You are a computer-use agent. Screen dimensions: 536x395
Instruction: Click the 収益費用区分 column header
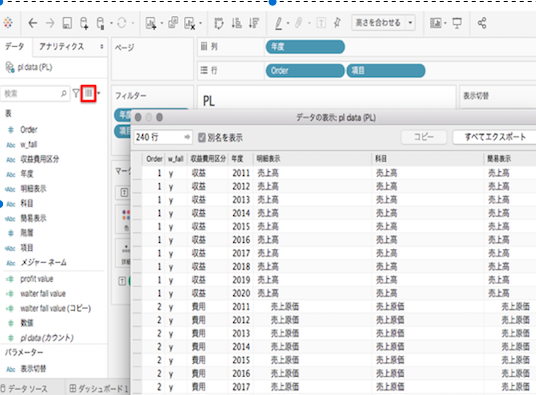(x=208, y=159)
